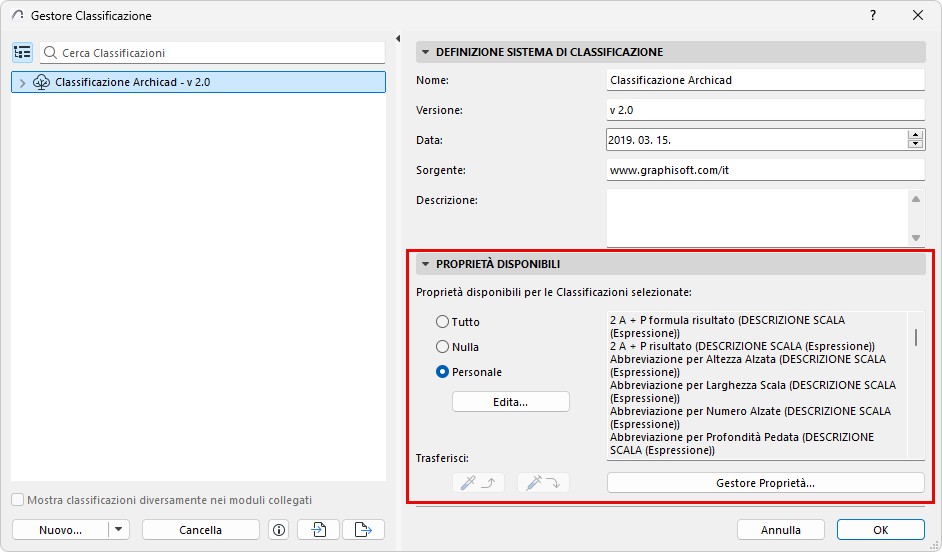Click '2 A + P formula risultato' list entry

[x=728, y=327]
